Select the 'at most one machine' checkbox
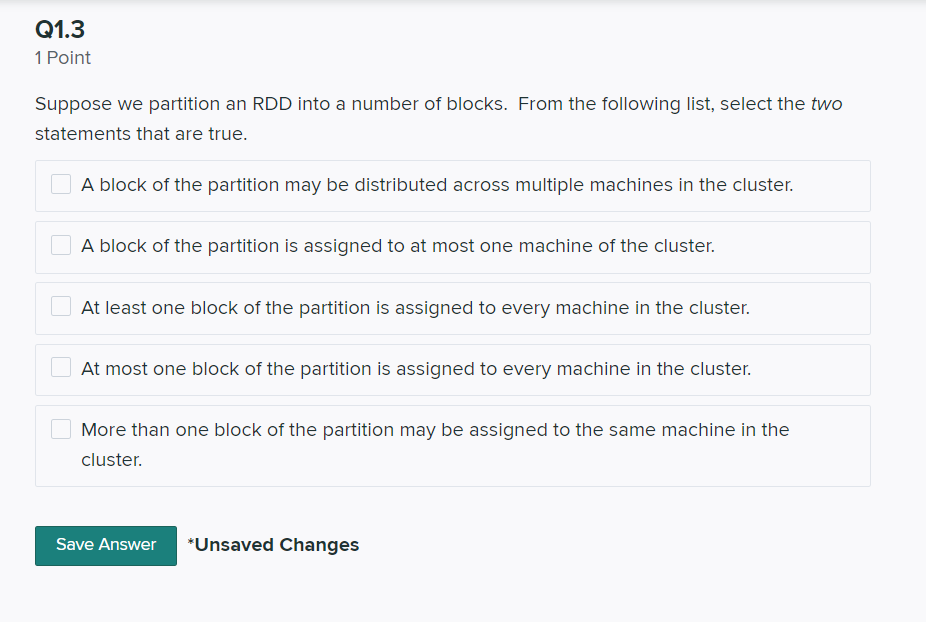 [61, 245]
